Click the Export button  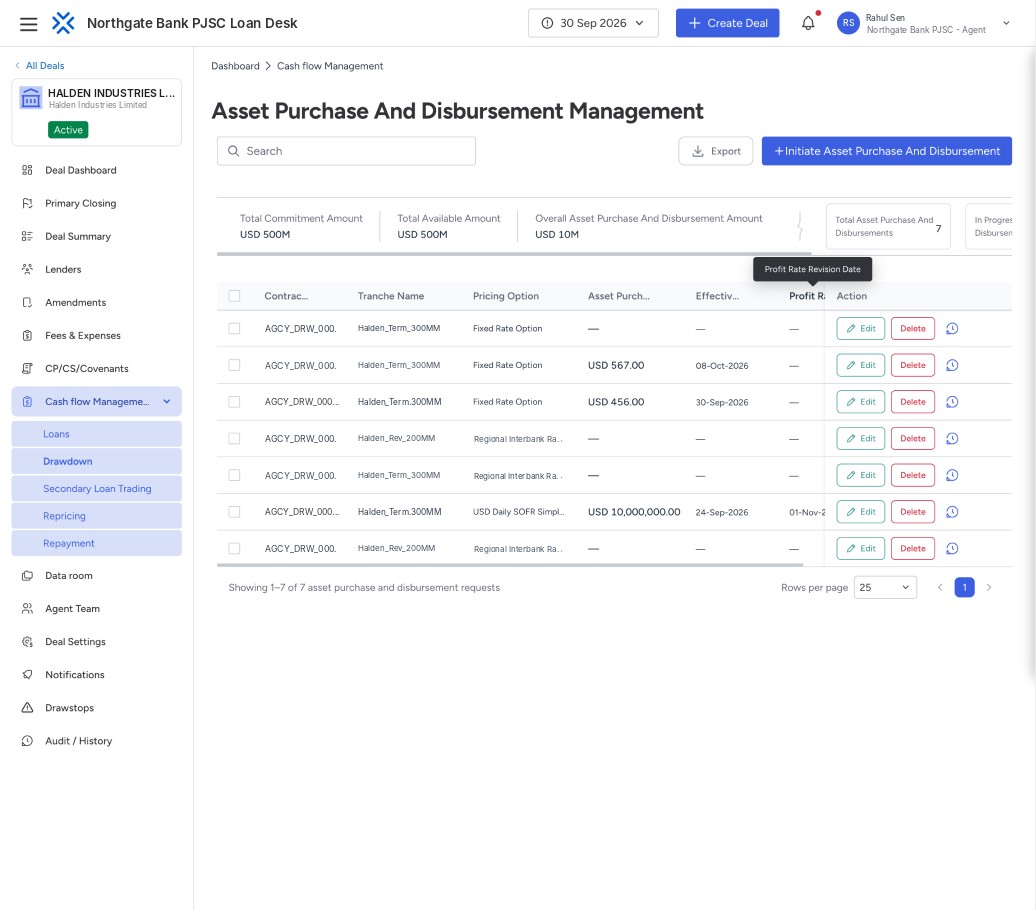716,151
